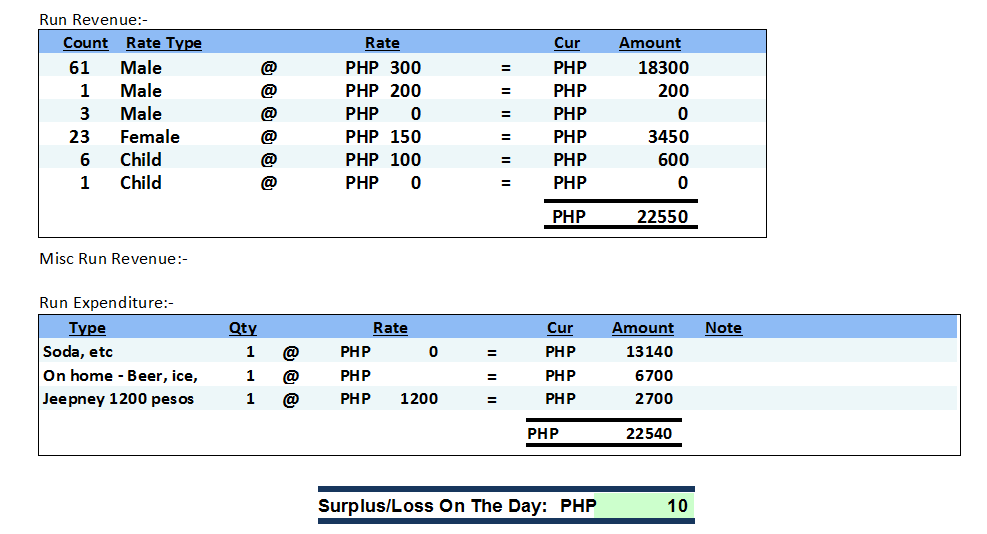
Task: Click the Note column header
Action: click(x=723, y=328)
